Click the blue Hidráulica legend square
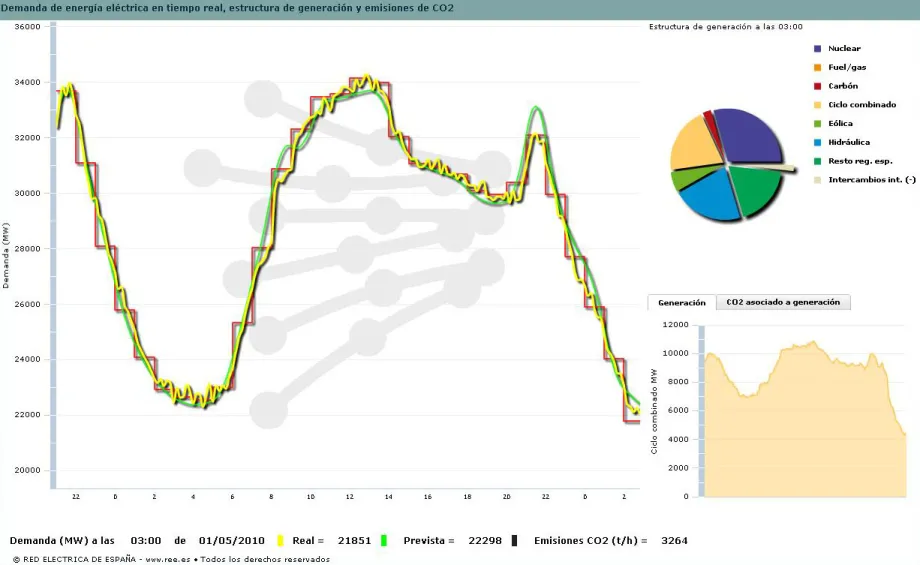 pyautogui.click(x=817, y=143)
